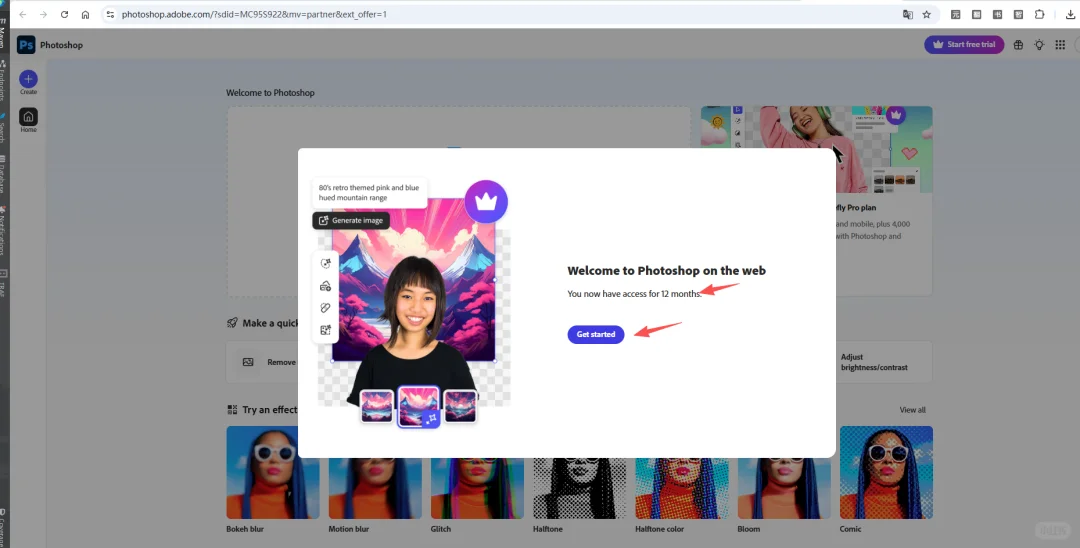1080x548 pixels.
Task: Select the Comic effect thumbnail
Action: point(886,472)
